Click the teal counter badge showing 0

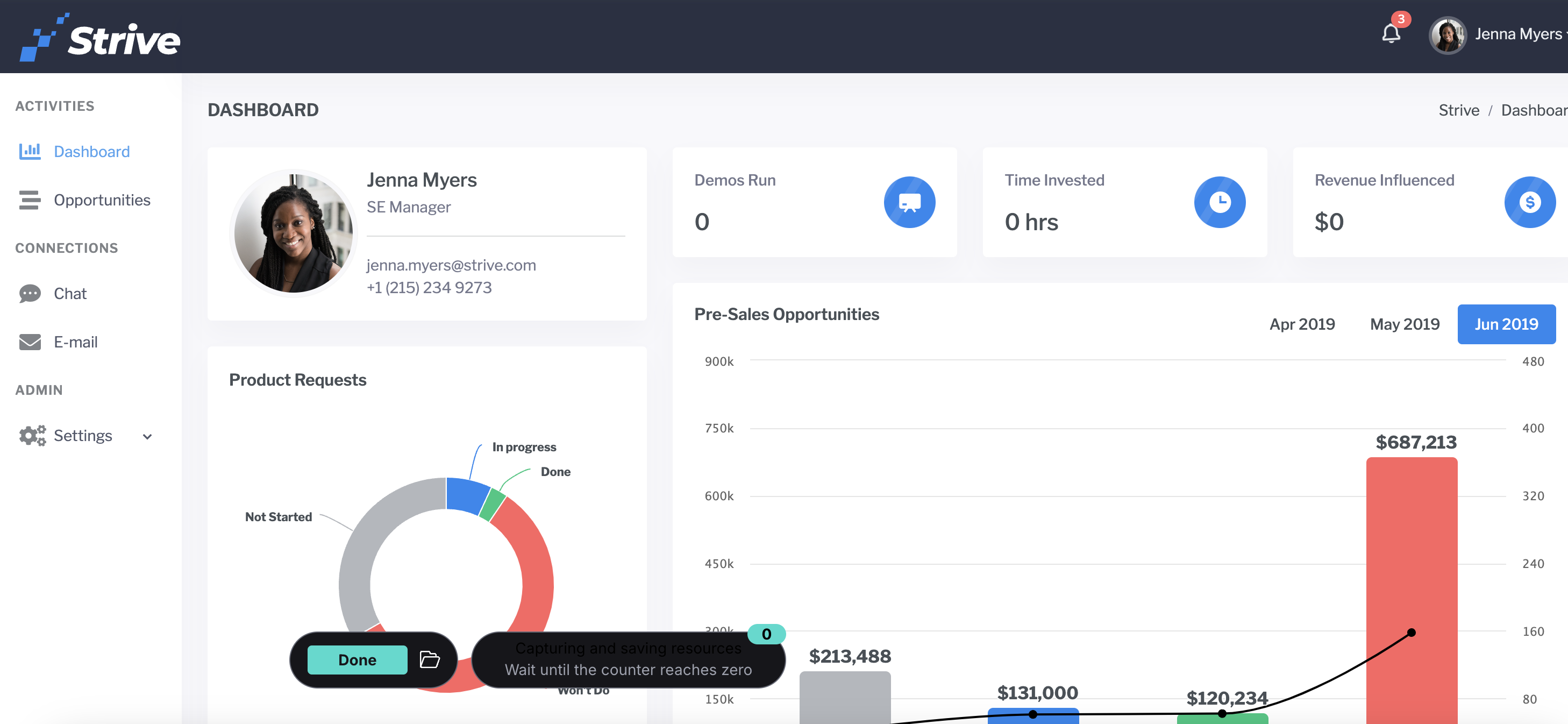766,634
